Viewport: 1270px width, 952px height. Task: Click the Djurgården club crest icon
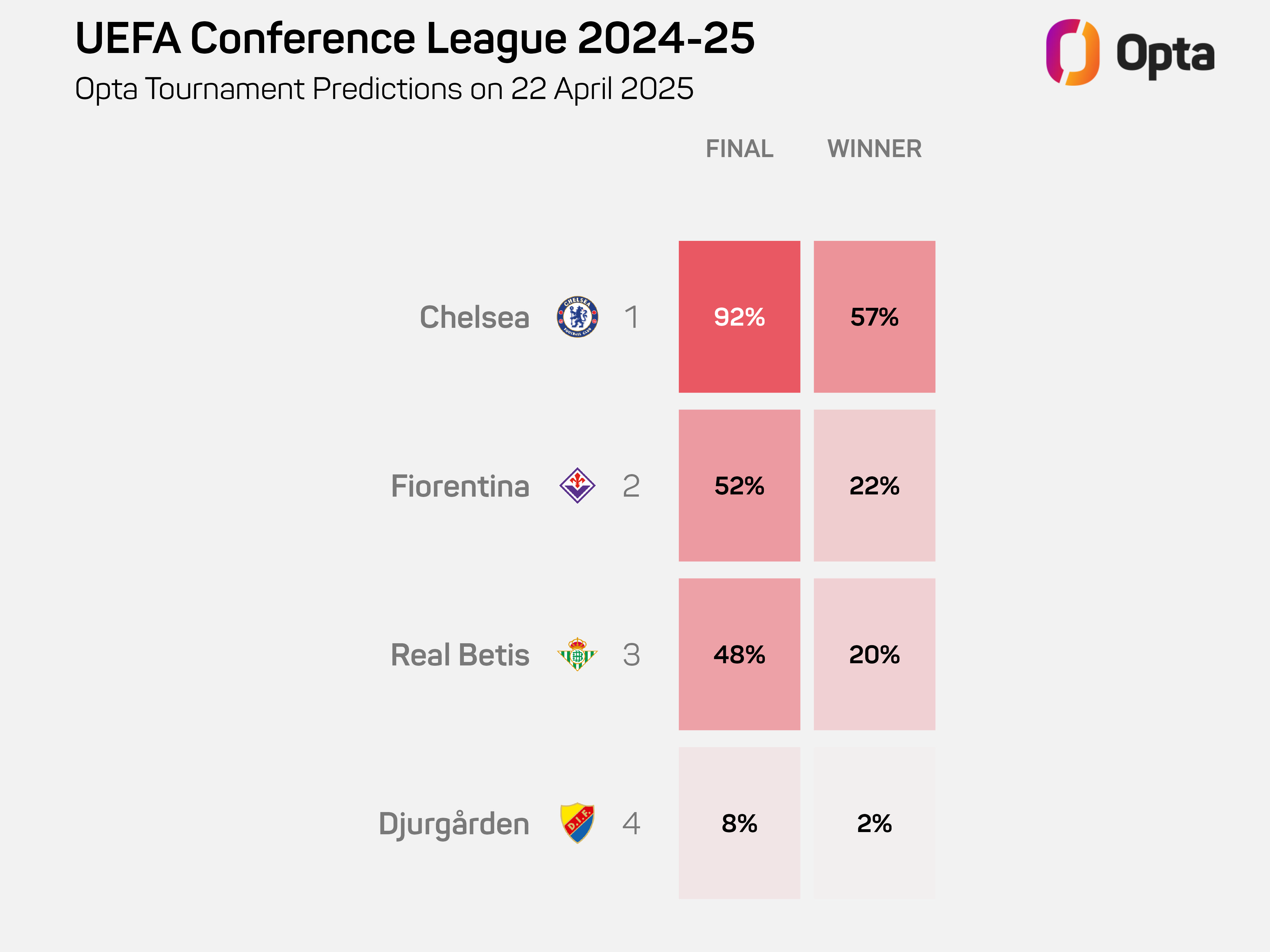[577, 823]
